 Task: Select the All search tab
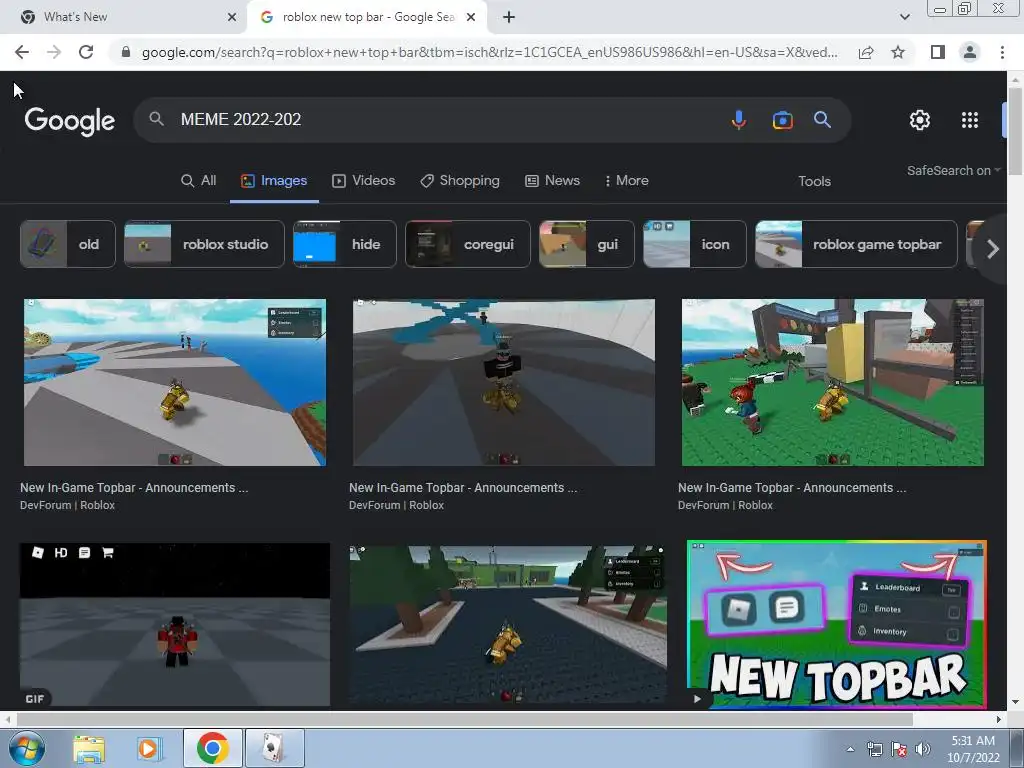pyautogui.click(x=199, y=181)
